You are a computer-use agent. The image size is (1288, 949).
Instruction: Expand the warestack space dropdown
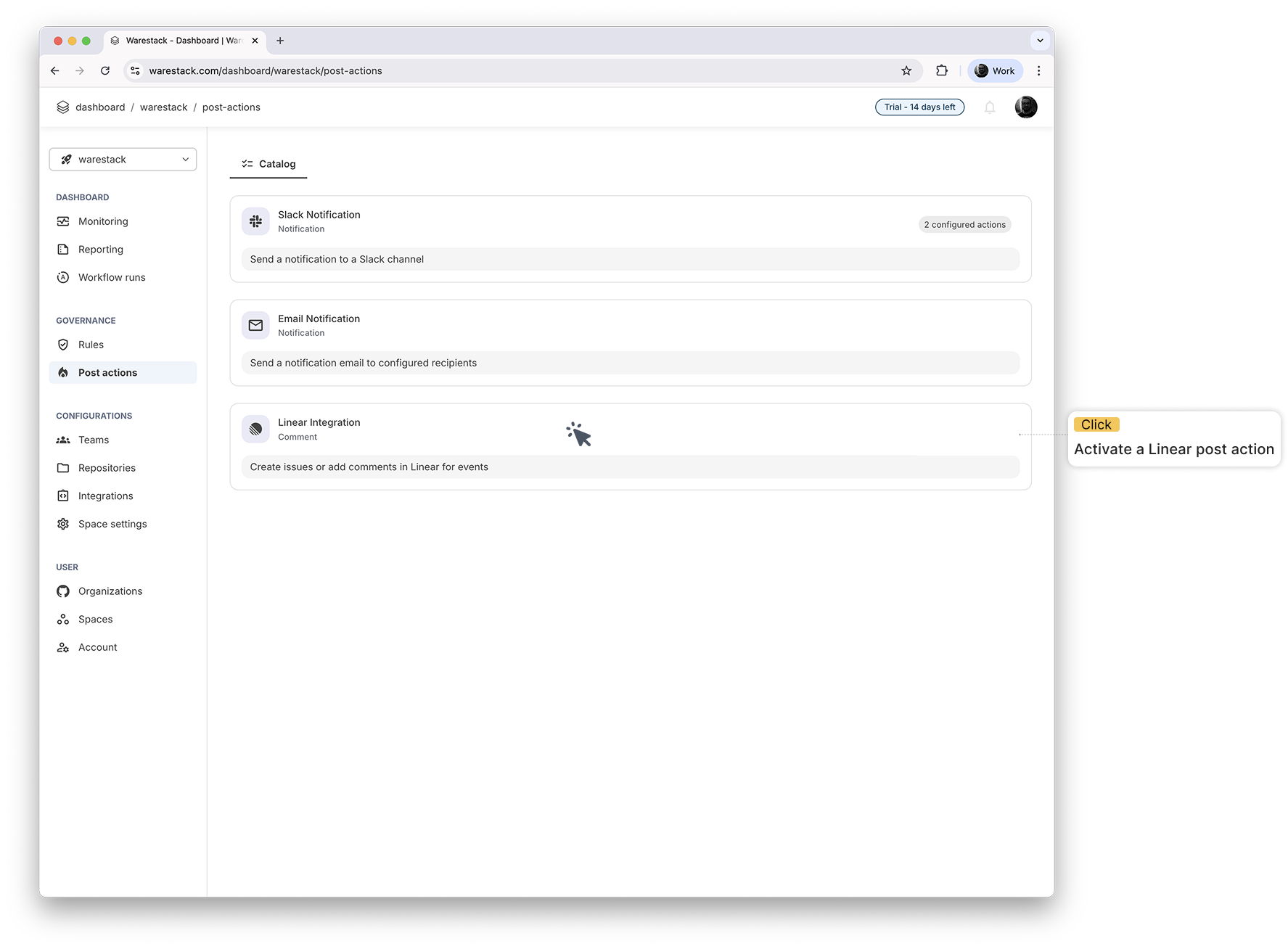pyautogui.click(x=123, y=160)
